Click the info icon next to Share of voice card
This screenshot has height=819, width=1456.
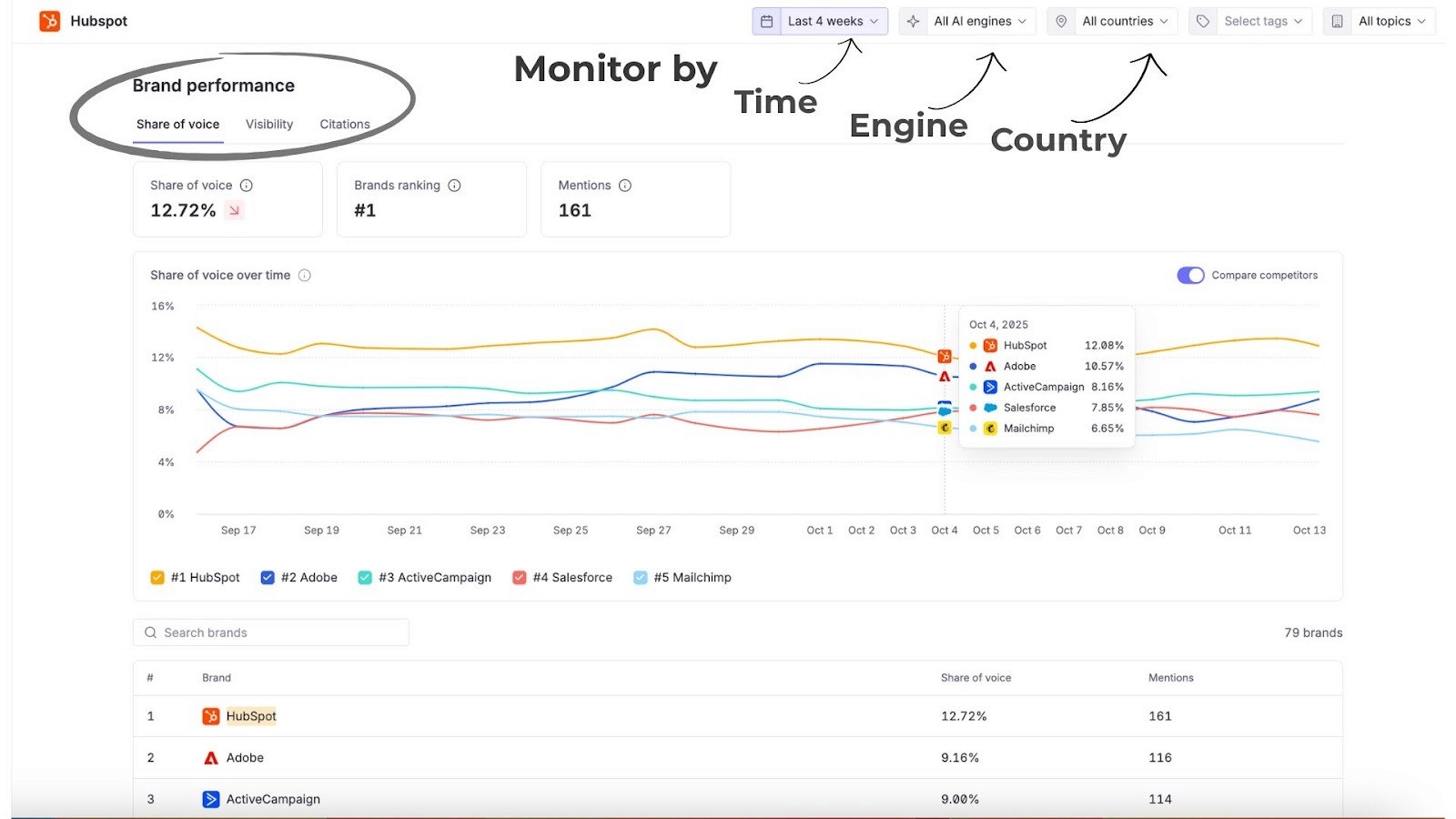click(246, 186)
